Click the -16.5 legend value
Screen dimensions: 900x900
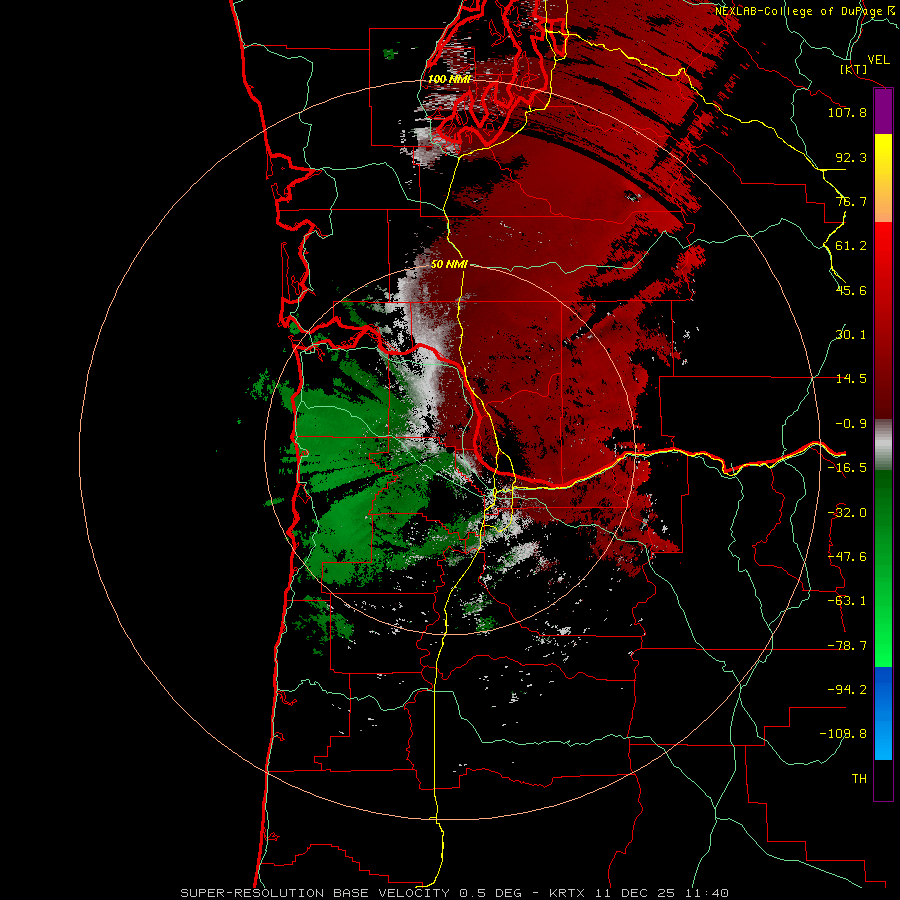coord(847,468)
